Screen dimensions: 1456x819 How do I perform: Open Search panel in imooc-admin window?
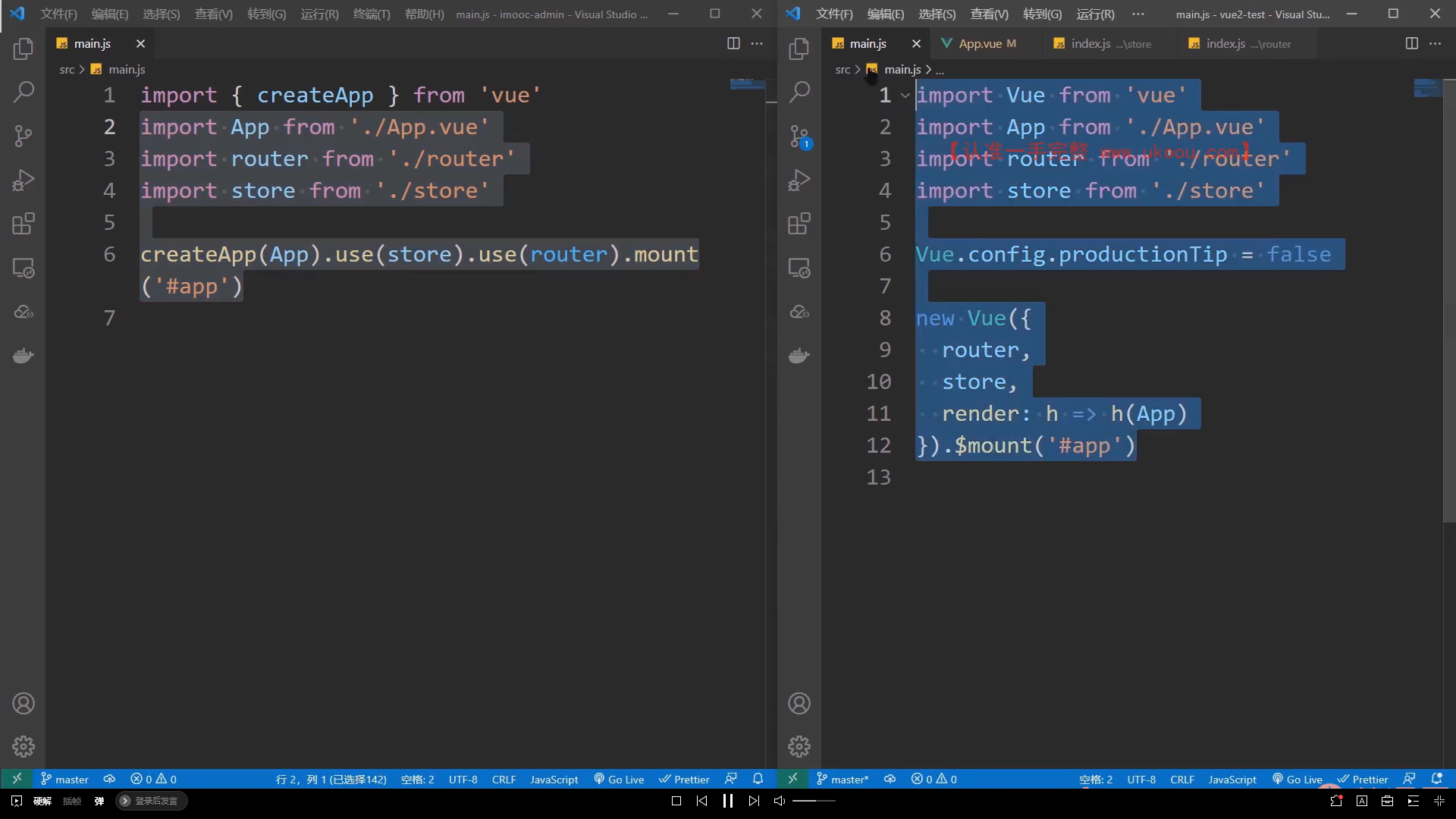point(24,92)
